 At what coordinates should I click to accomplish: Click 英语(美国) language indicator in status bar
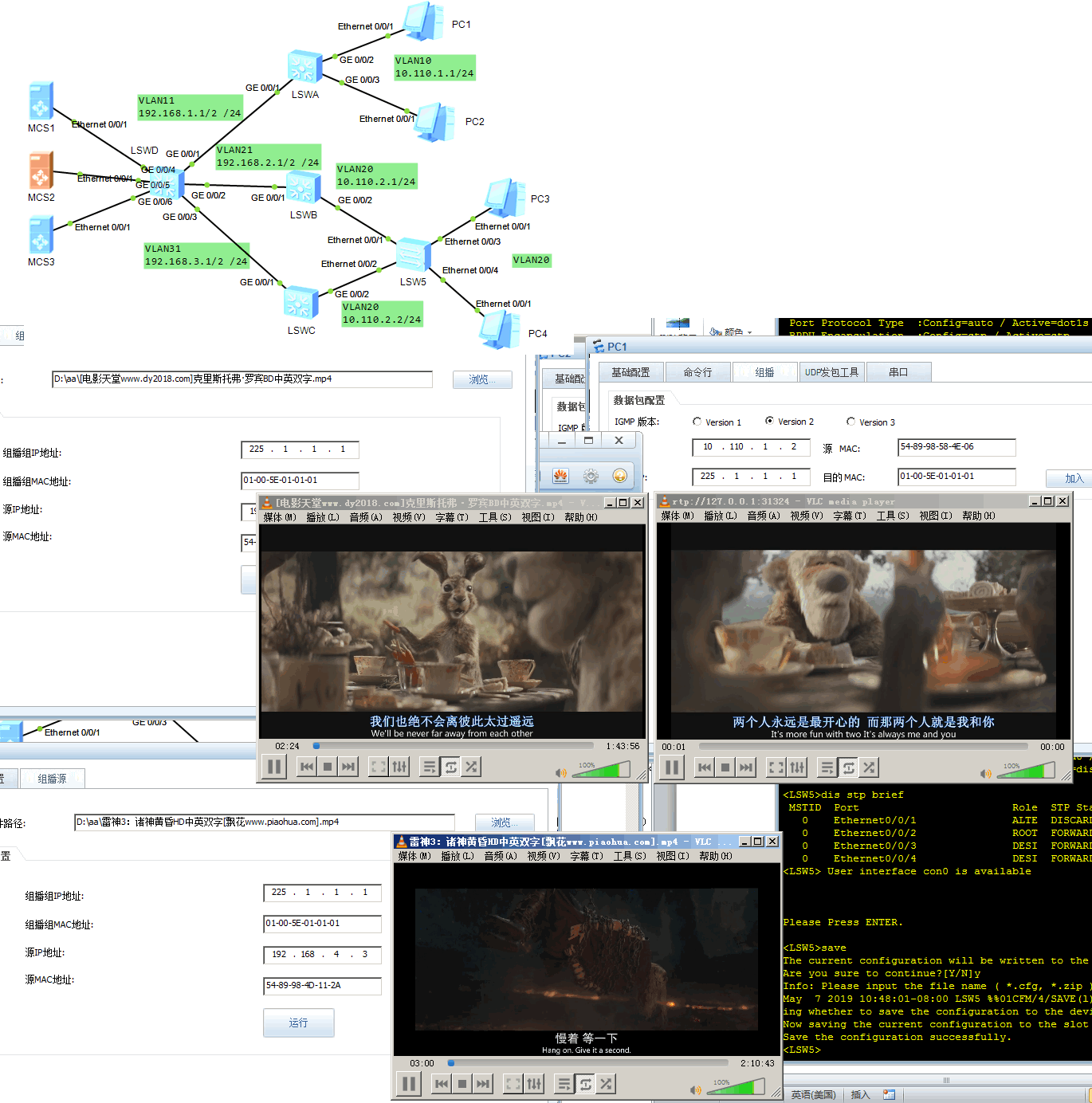[x=813, y=1095]
